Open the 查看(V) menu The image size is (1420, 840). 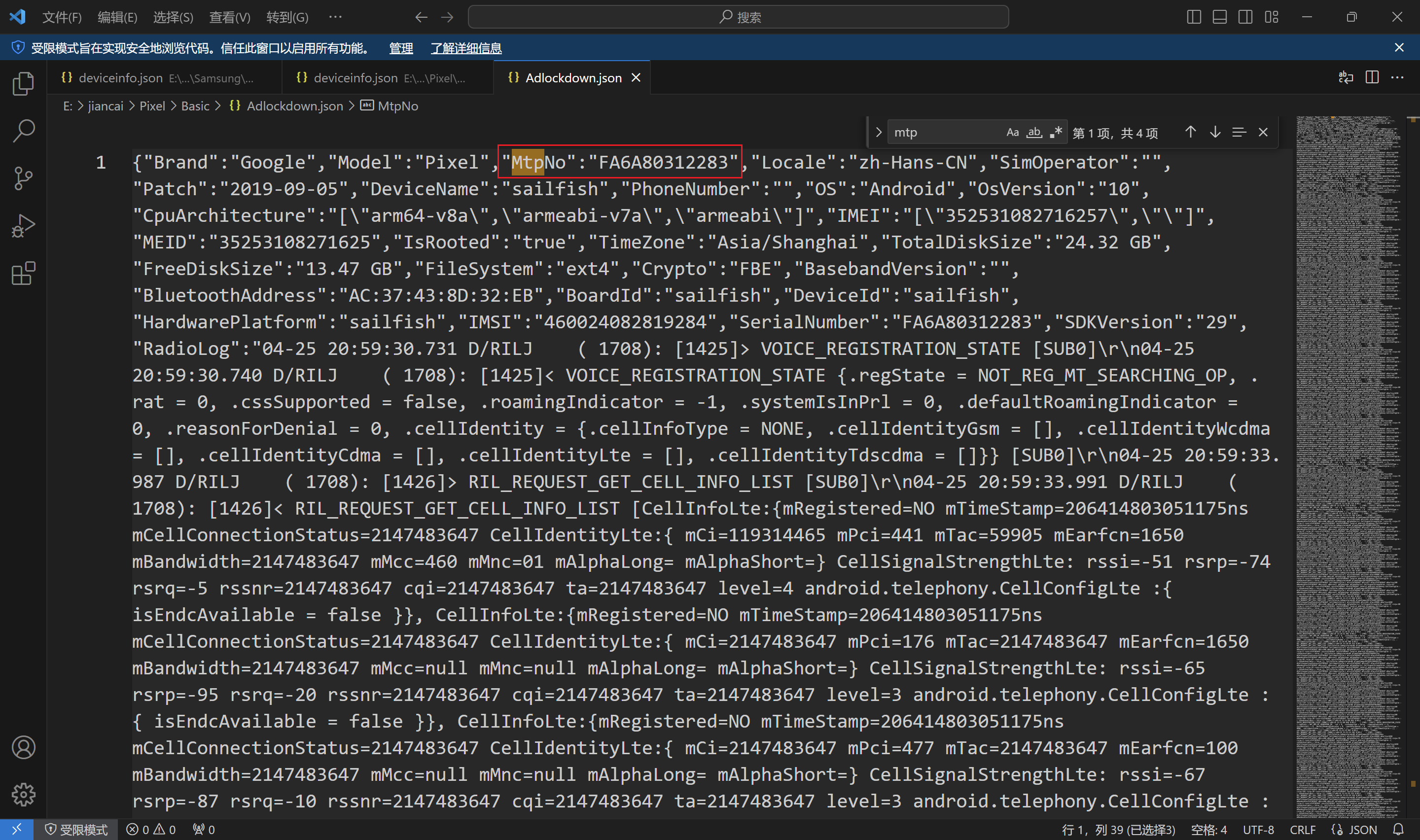click(x=229, y=18)
